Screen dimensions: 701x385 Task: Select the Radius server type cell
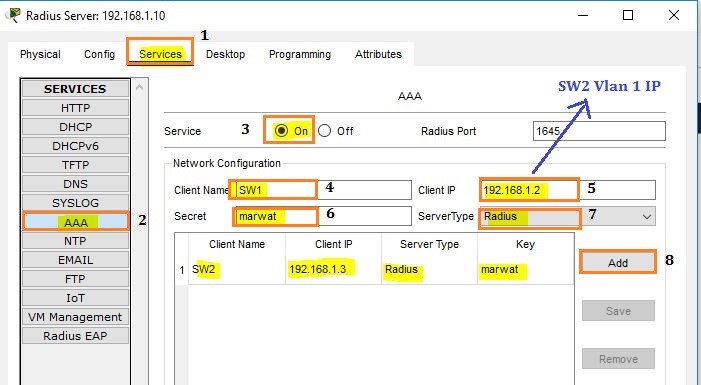click(x=429, y=270)
